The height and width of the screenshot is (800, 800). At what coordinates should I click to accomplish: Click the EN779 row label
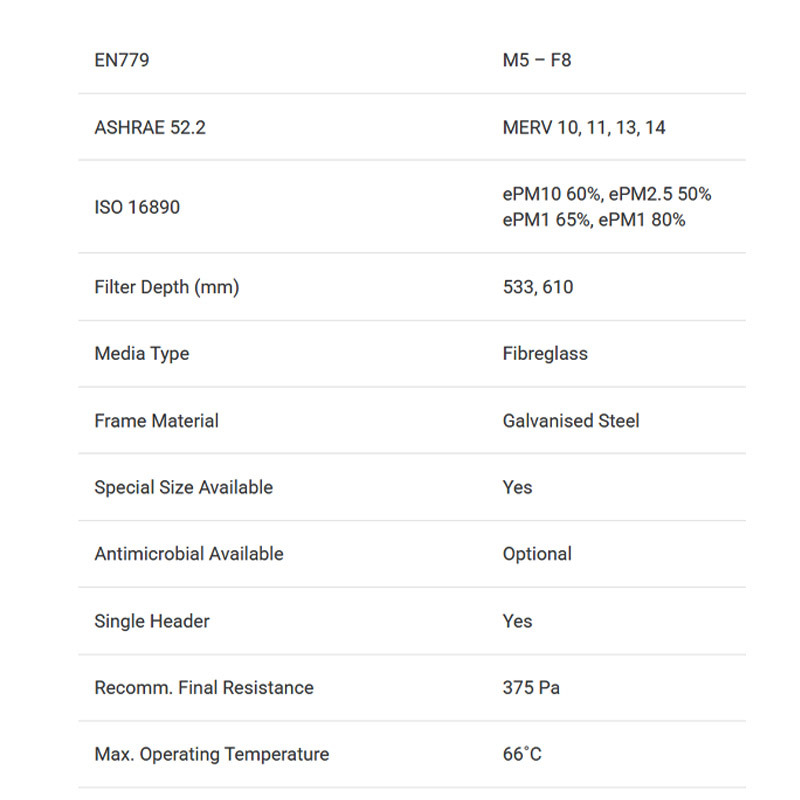coord(122,60)
